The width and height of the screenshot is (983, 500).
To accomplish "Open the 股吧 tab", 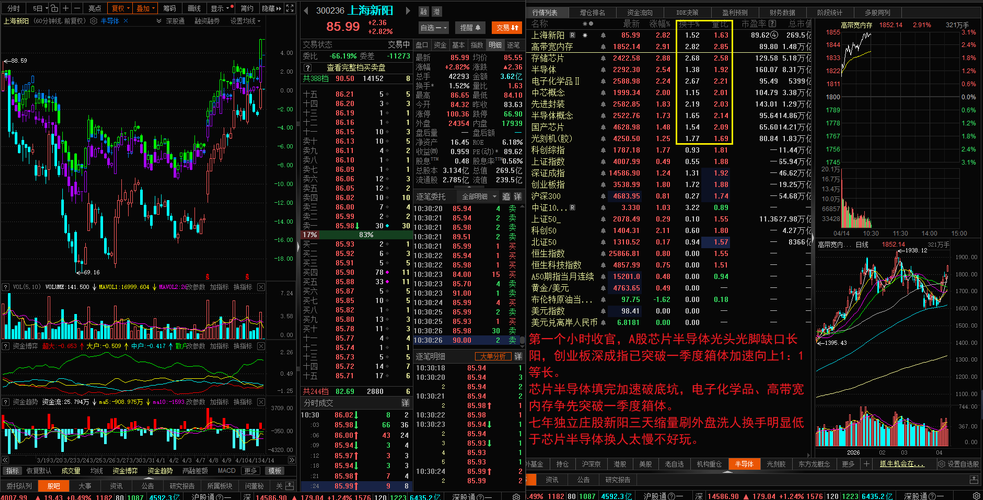I will click(53, 486).
